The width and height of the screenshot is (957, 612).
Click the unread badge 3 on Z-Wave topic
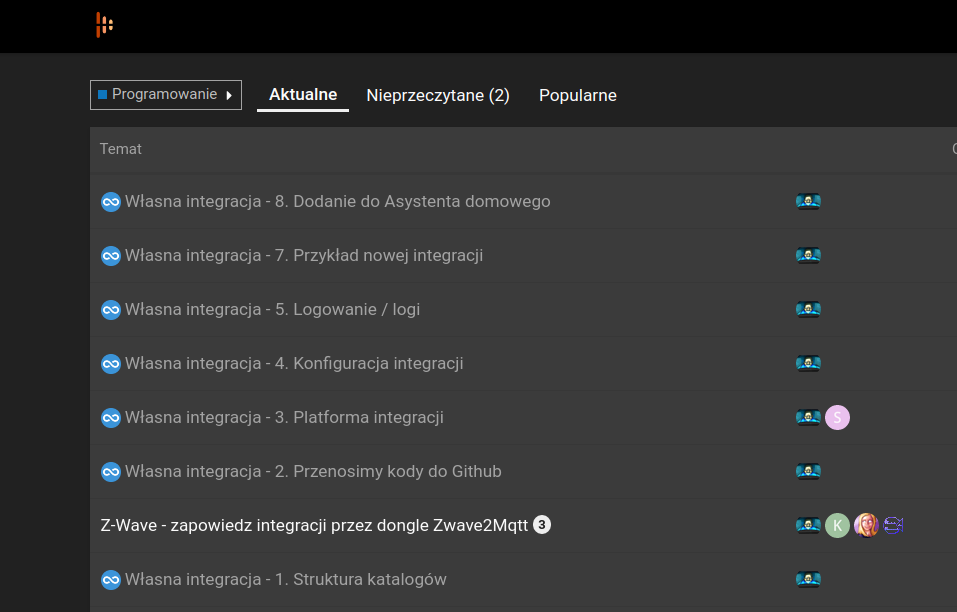[x=542, y=525]
